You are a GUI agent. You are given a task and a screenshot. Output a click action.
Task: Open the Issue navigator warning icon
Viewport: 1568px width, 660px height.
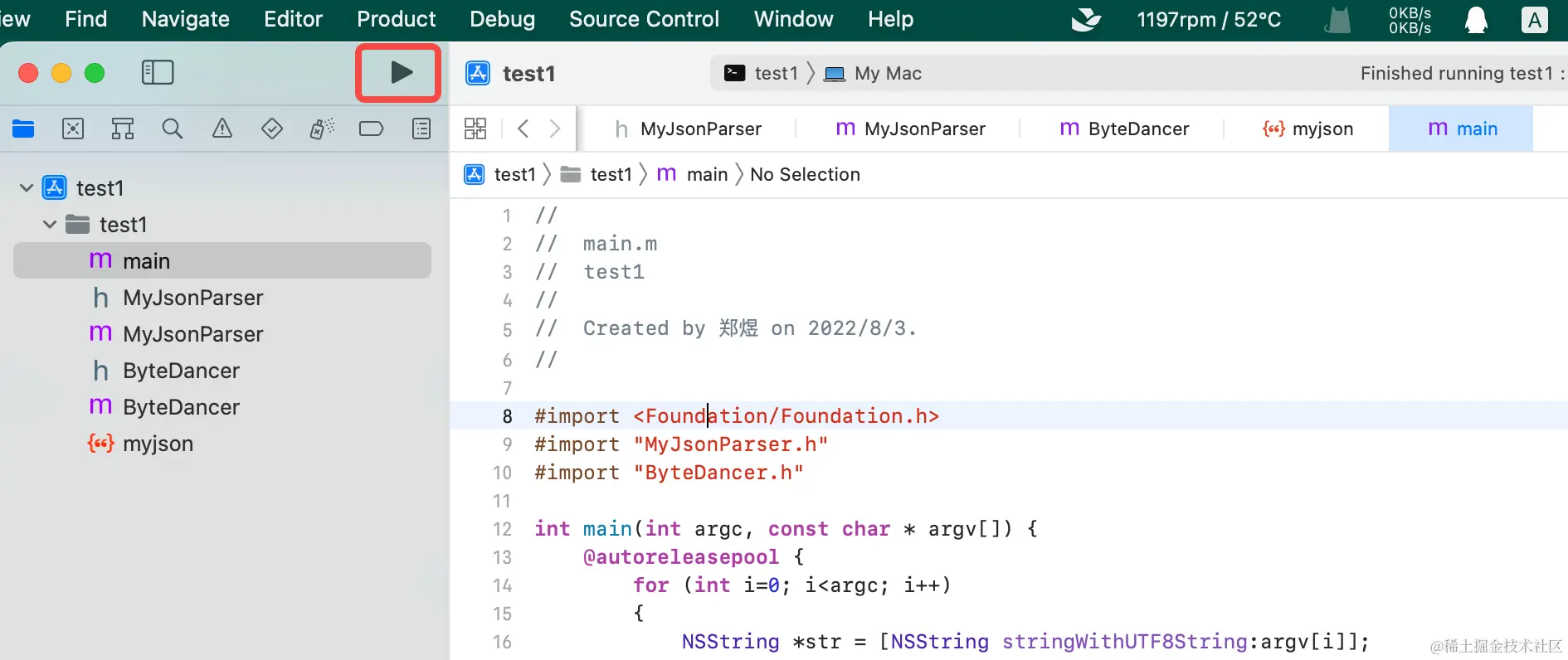pos(222,129)
